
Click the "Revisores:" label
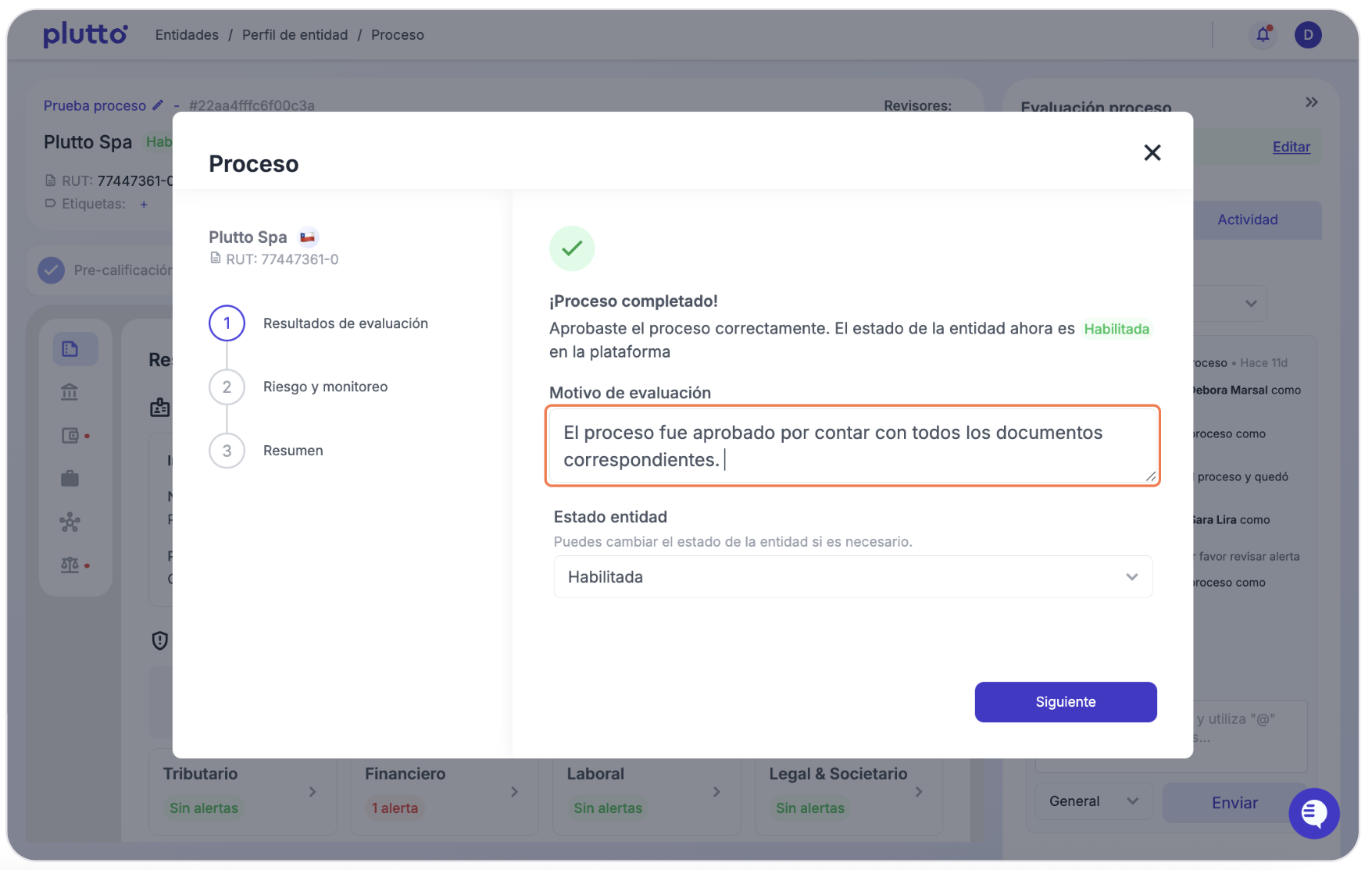coord(918,105)
